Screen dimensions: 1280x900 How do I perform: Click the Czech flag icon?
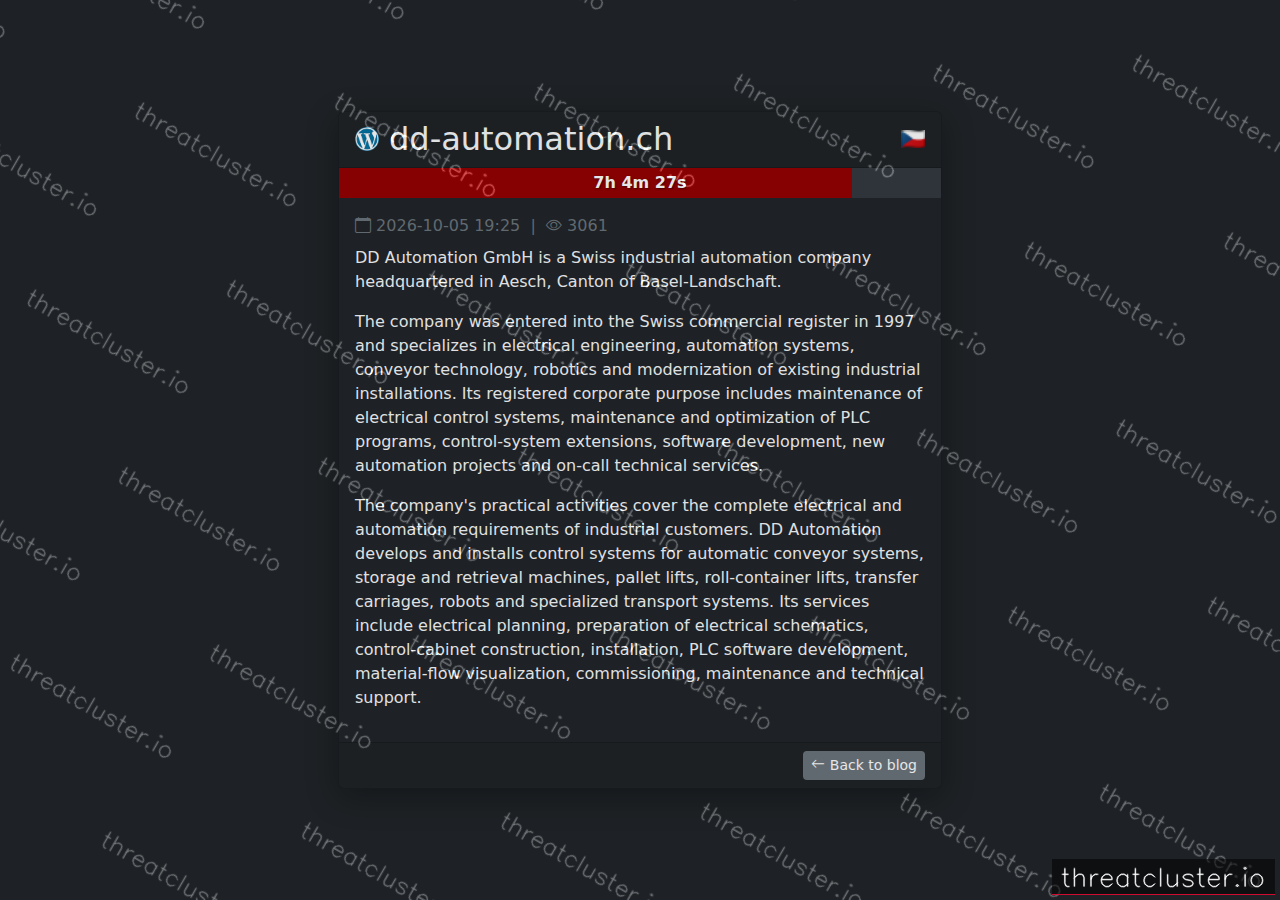[913, 139]
